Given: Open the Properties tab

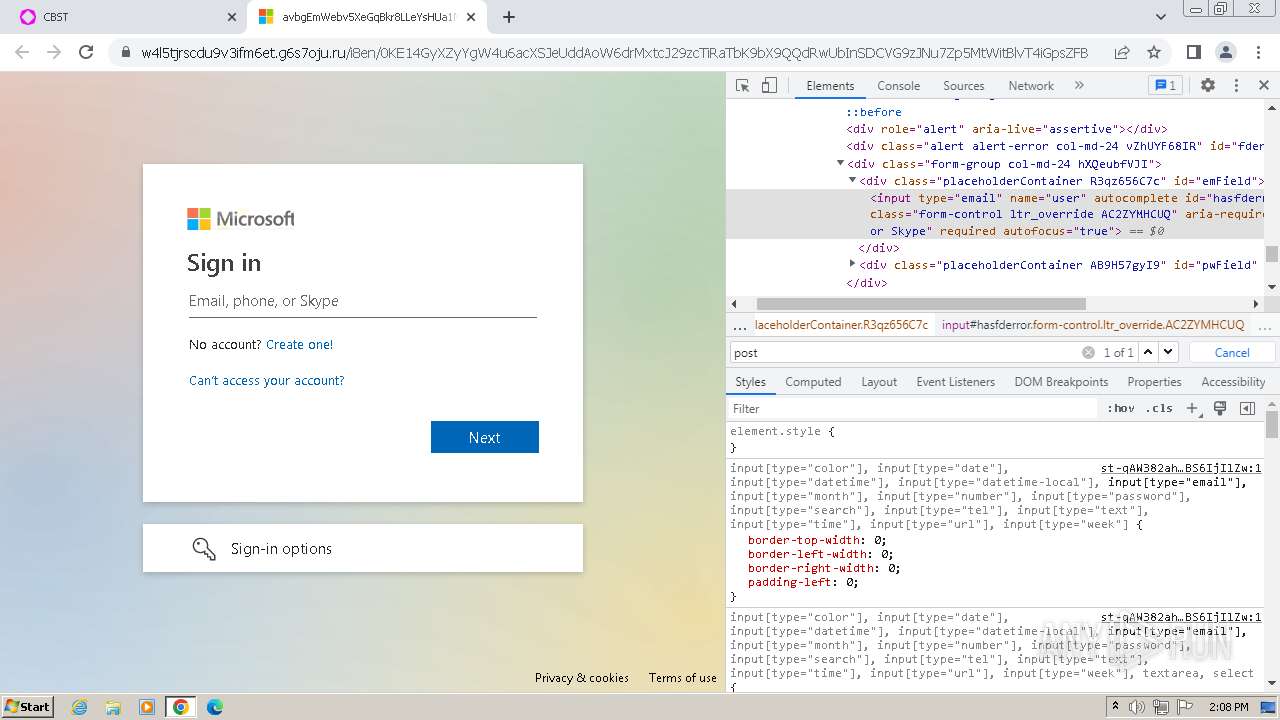Looking at the screenshot, I should (1154, 382).
